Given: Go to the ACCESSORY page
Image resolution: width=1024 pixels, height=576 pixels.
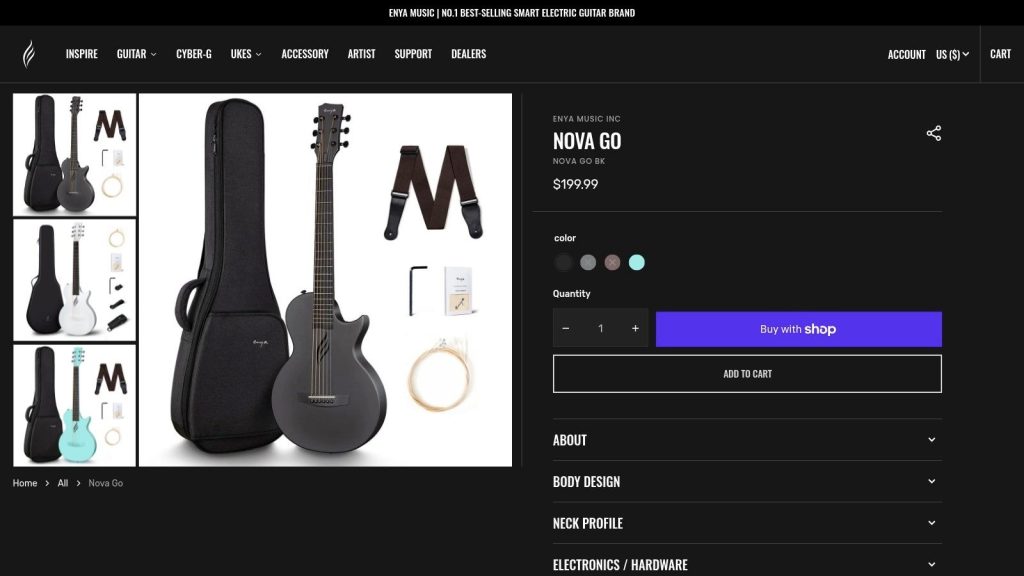Looking at the screenshot, I should pyautogui.click(x=305, y=54).
